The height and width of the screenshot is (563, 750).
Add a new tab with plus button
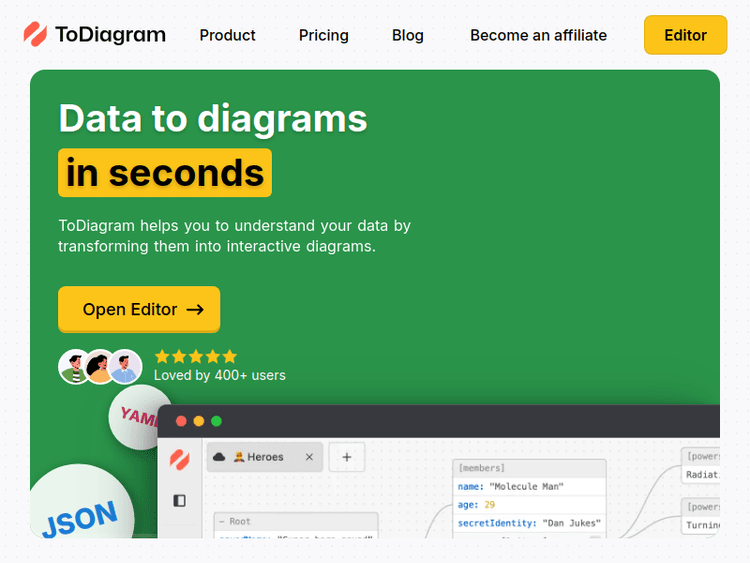347,457
